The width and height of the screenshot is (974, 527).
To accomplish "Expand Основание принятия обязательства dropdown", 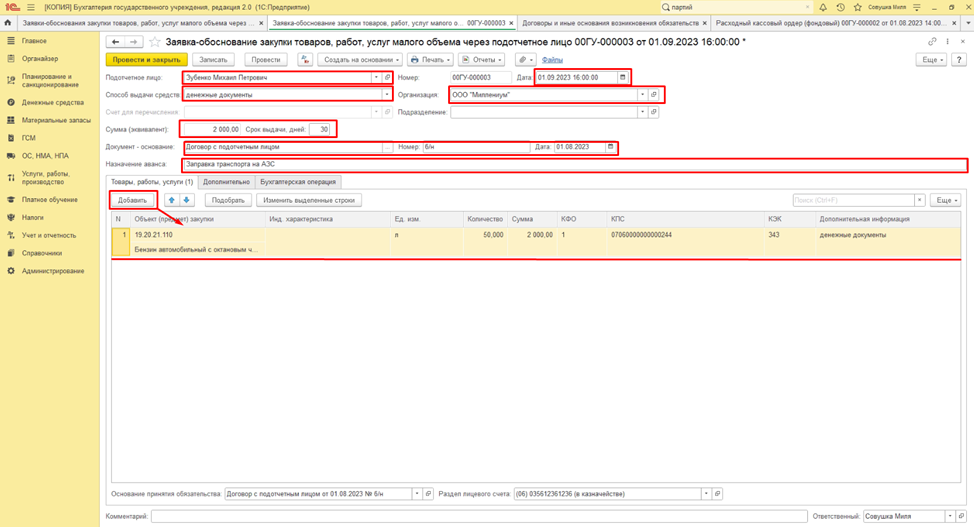I will coord(417,493).
